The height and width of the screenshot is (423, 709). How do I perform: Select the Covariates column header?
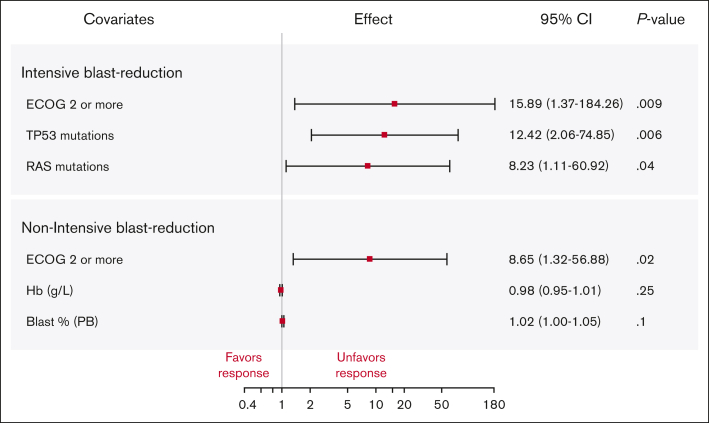click(119, 19)
